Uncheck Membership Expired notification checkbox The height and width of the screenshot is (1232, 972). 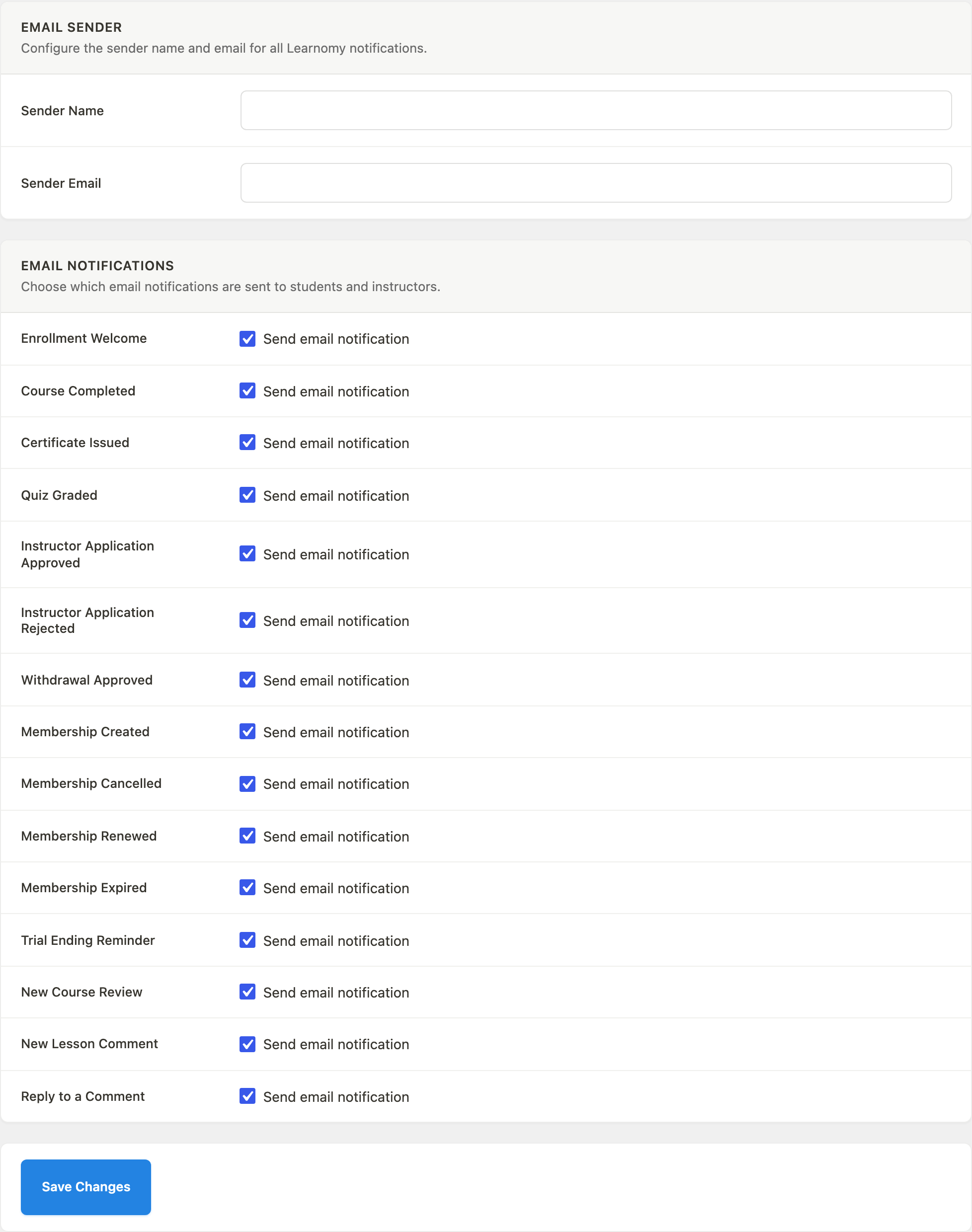247,887
